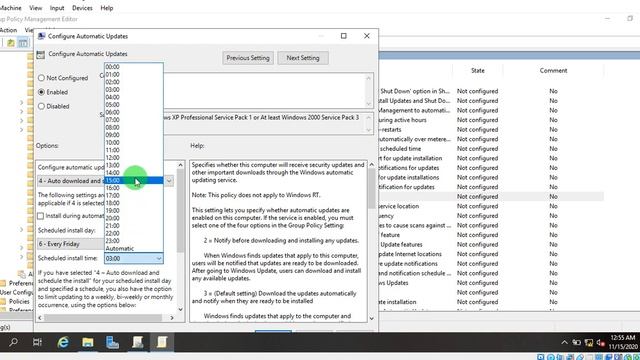The image size is (640, 360).
Task: Select the 'service location' policy row
Action: pos(491,206)
